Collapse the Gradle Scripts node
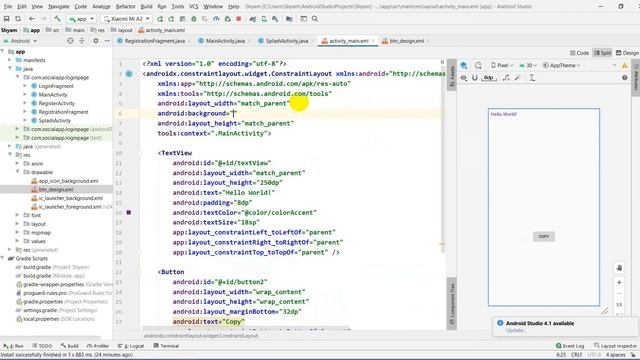 click(3, 258)
